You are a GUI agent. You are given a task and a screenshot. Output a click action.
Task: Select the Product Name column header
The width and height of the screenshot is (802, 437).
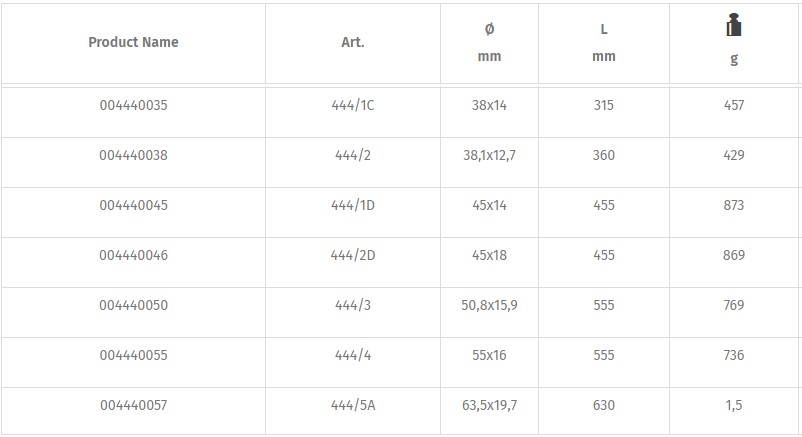(133, 42)
